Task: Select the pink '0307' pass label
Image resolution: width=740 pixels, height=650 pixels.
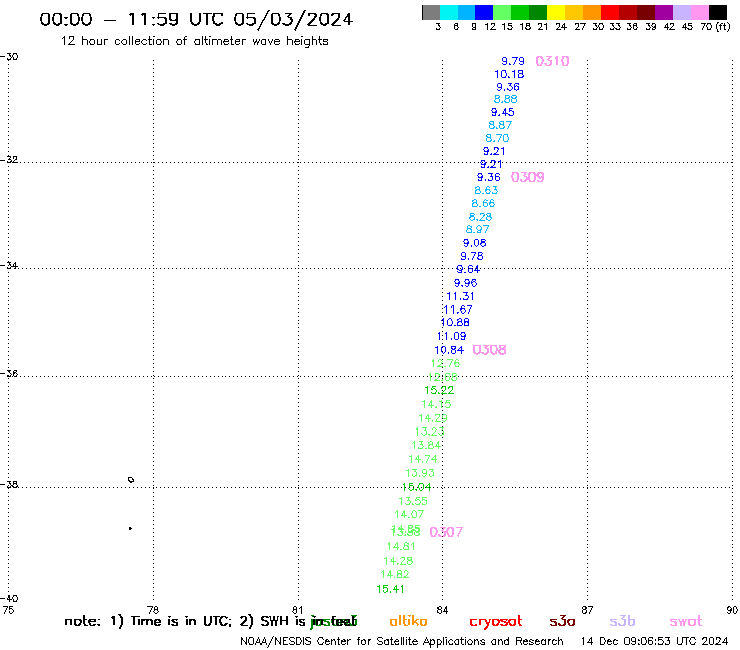Action: (446, 532)
